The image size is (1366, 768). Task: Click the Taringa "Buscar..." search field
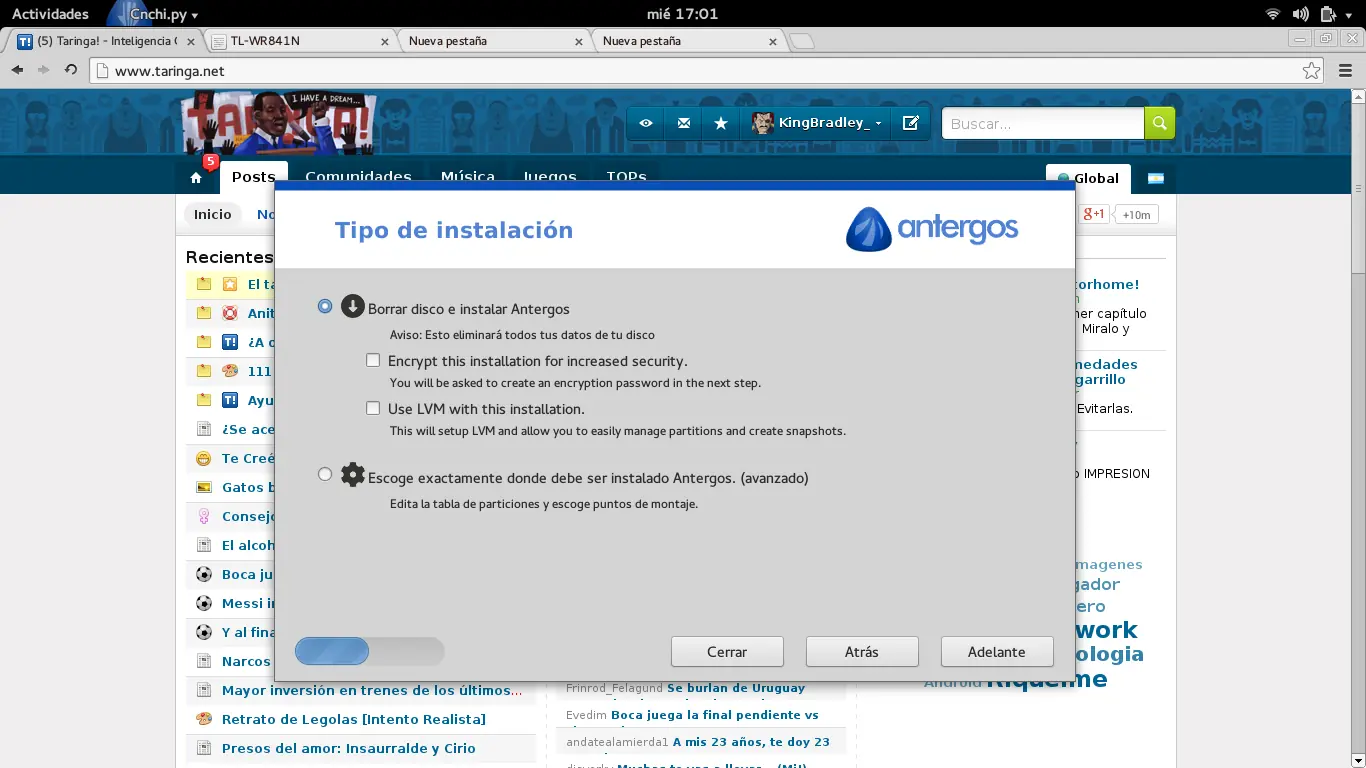[x=1043, y=123]
